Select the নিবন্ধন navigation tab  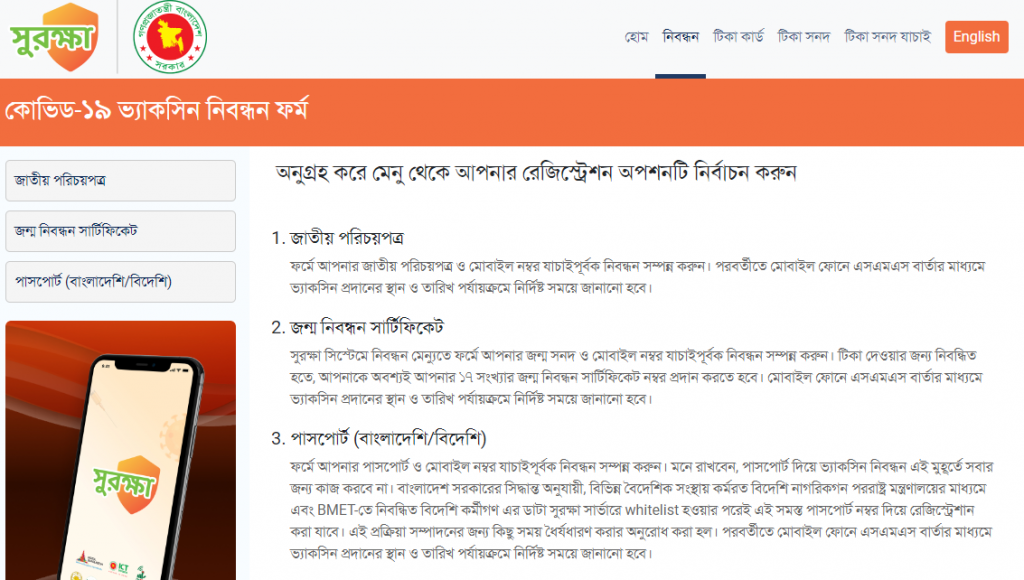pos(681,37)
